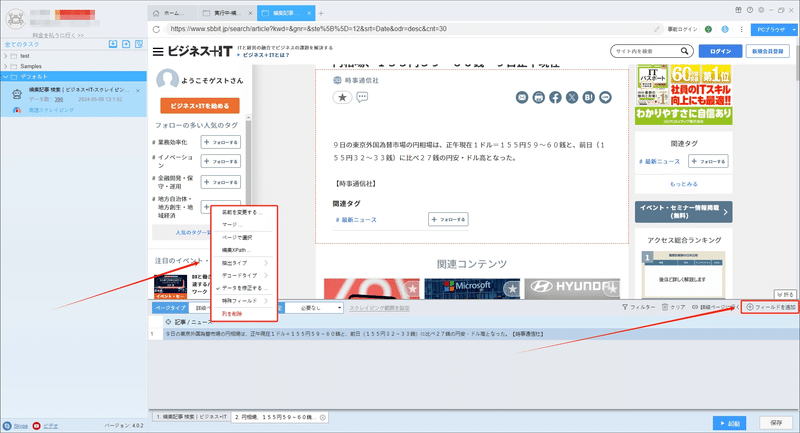Image resolution: width=800 pixels, height=433 pixels.
Task: Click the new task icon in sidebar header
Action: pos(126,44)
